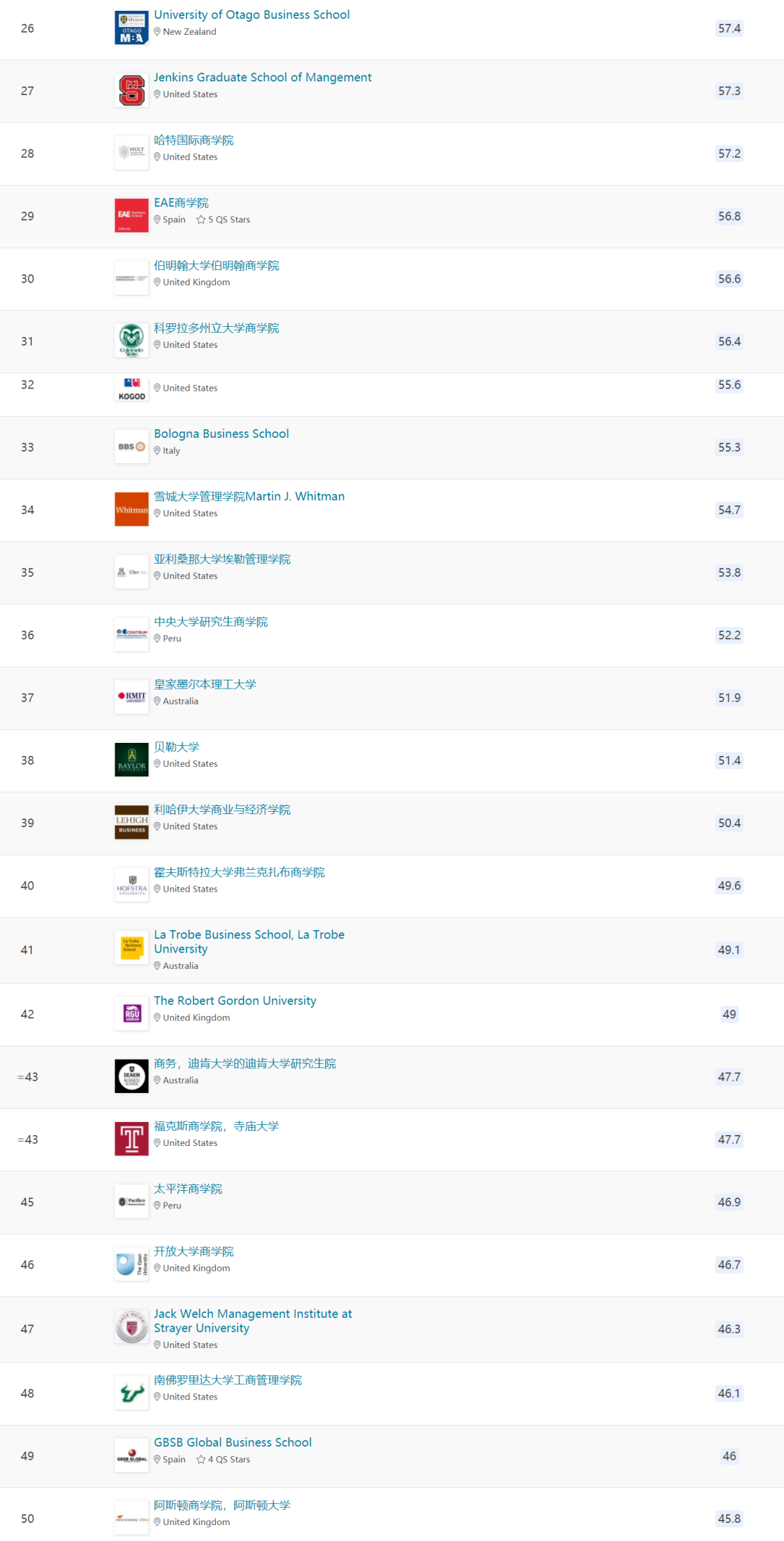Open EAE商学院 link

tap(181, 203)
